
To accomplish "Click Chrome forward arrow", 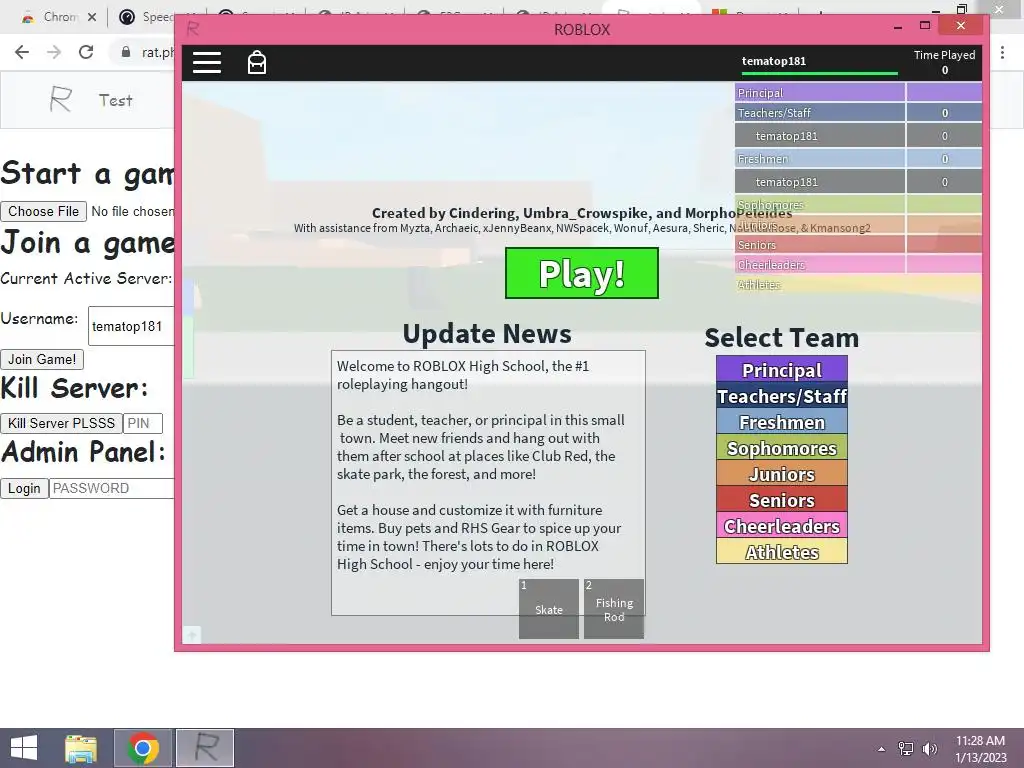I will pyautogui.click(x=54, y=52).
